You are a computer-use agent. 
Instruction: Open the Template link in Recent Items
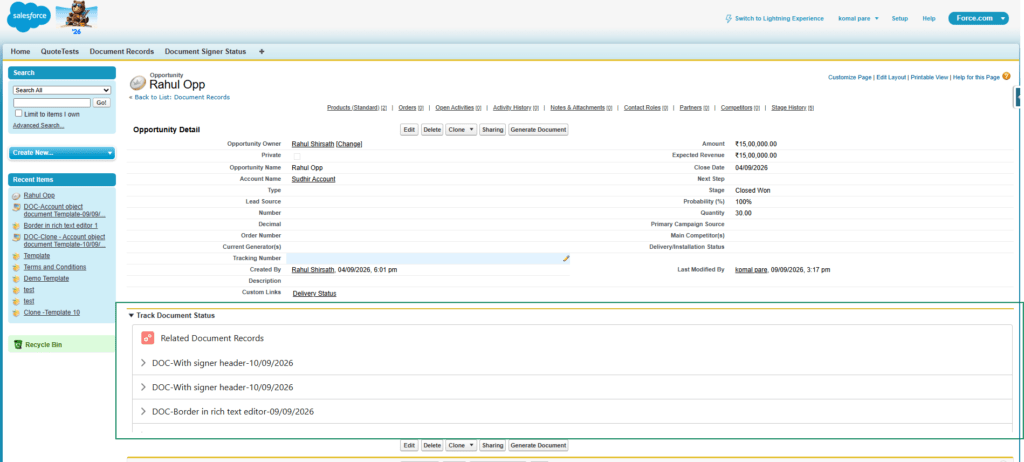[37, 256]
